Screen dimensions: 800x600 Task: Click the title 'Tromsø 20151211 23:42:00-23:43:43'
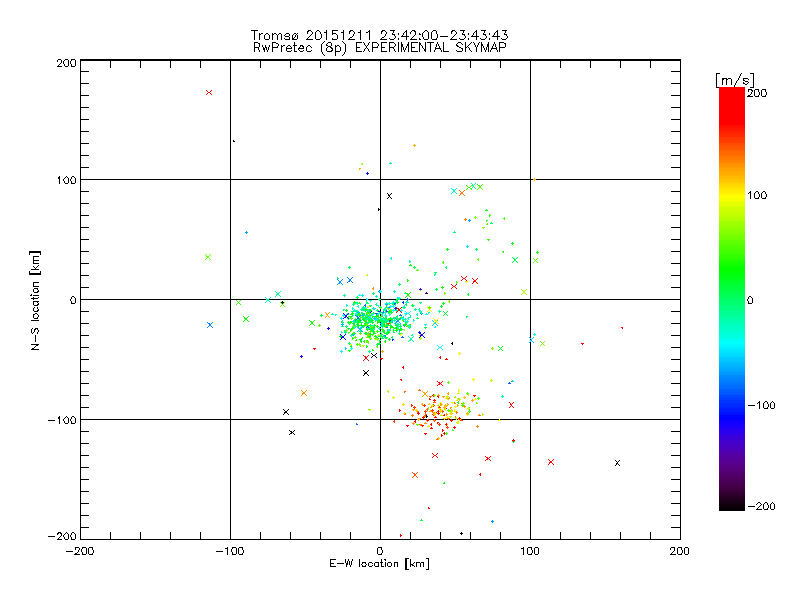point(379,35)
